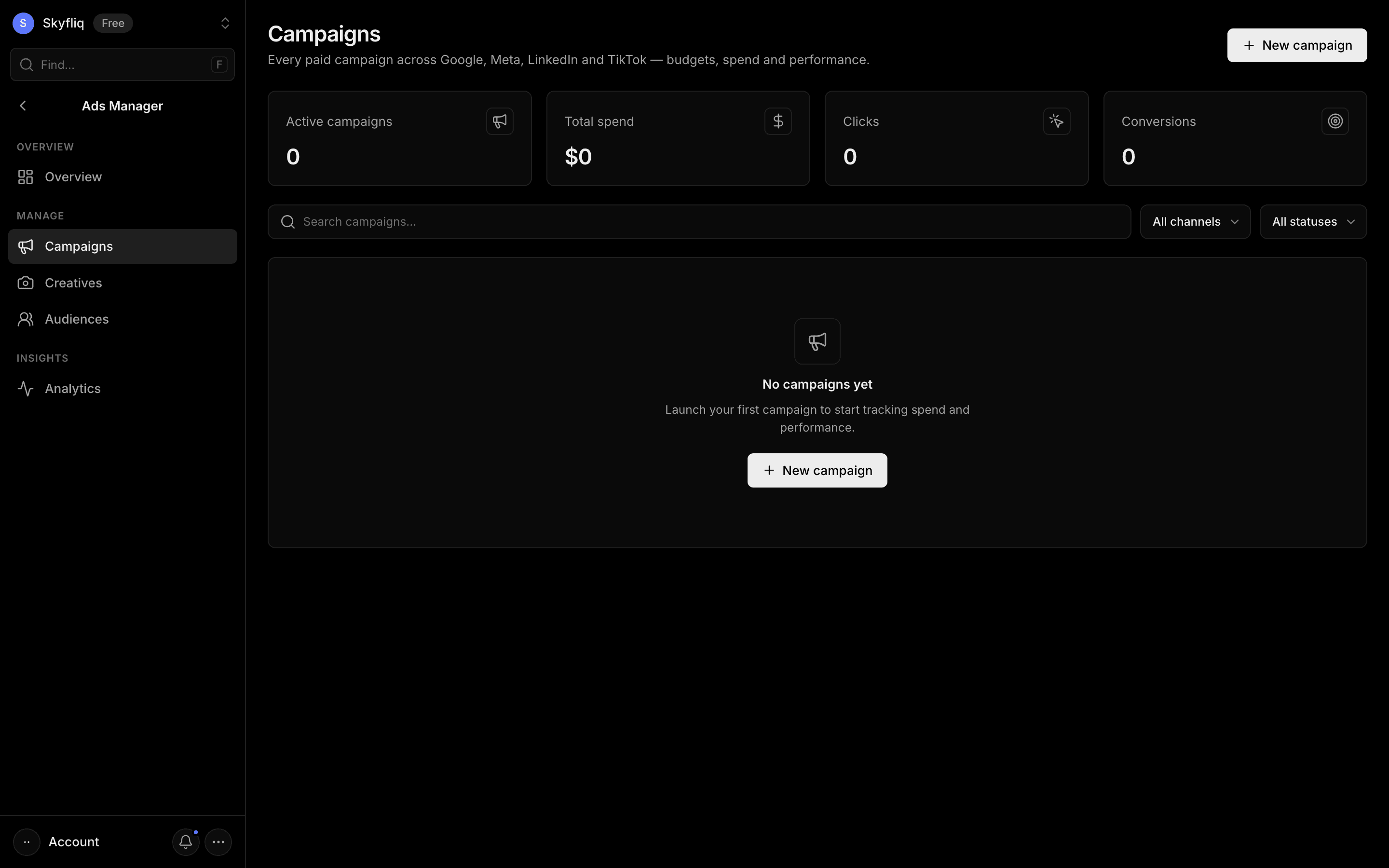Open notifications bell
Screen dimensions: 1389x868
pyautogui.click(x=185, y=842)
